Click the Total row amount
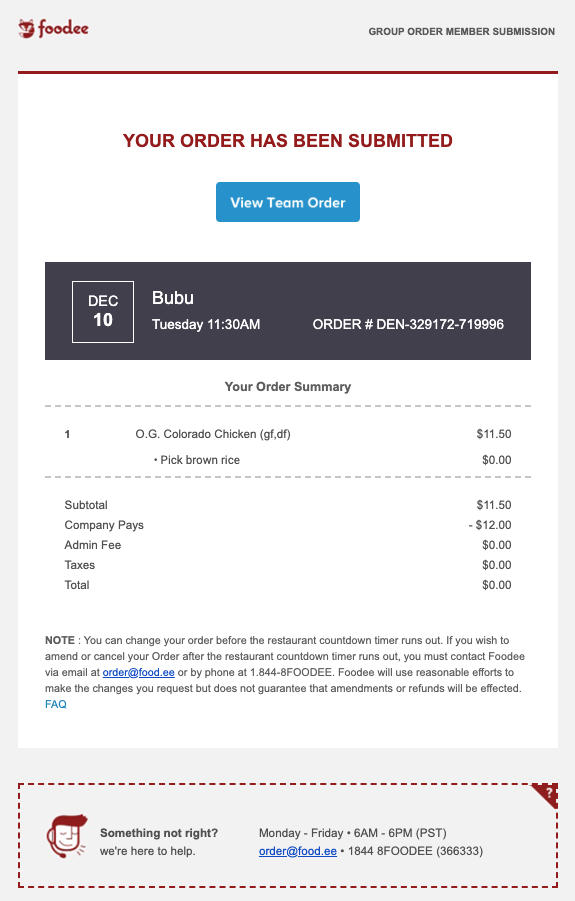Image resolution: width=575 pixels, height=901 pixels. click(x=497, y=585)
